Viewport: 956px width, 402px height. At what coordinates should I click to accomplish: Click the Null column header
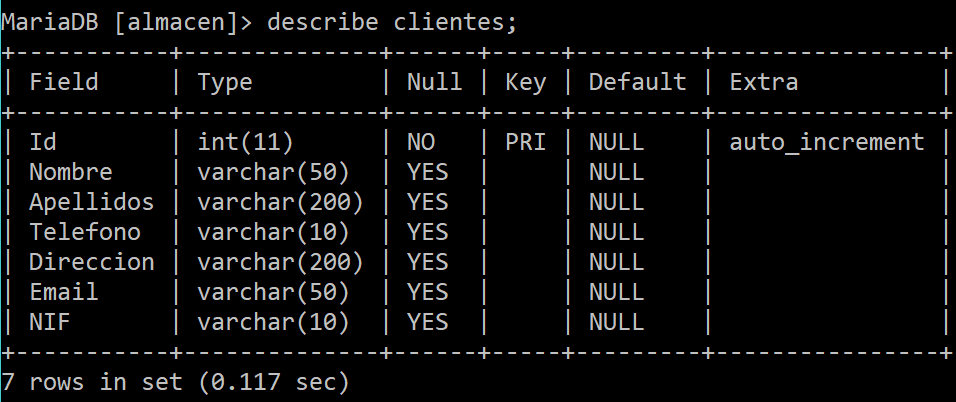[x=435, y=82]
